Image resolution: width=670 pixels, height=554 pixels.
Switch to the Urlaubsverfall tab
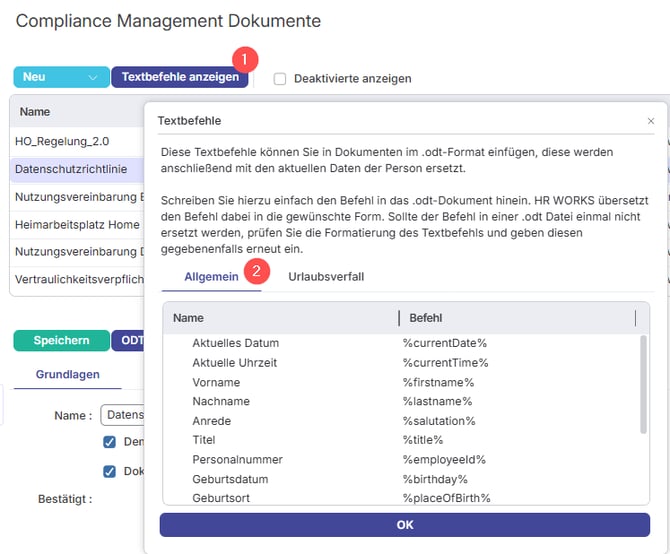tap(325, 276)
